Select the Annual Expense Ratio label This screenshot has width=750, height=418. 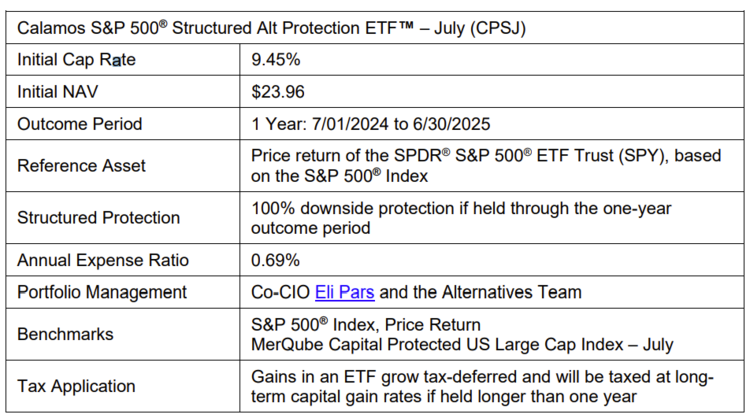coord(102,260)
